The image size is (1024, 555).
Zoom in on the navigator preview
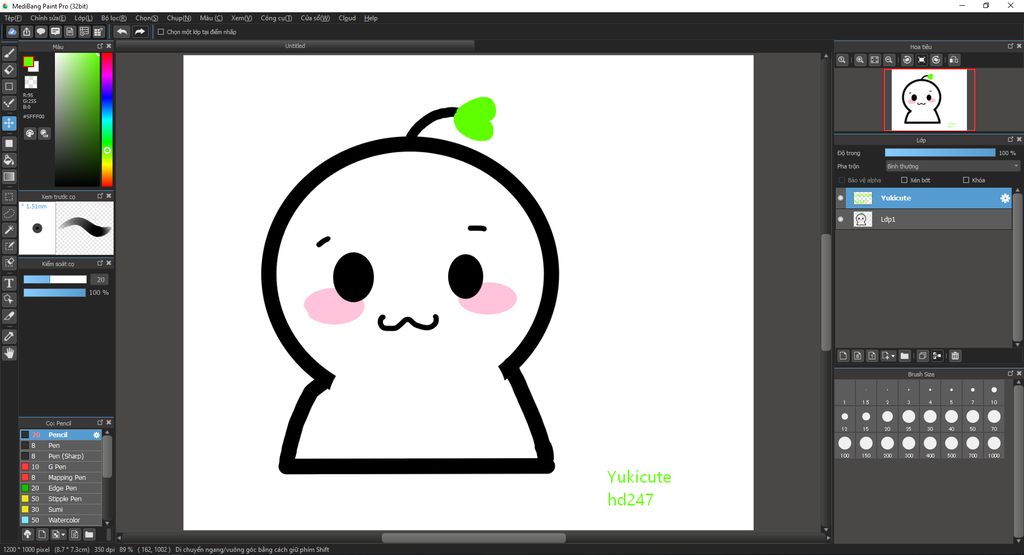[860, 59]
